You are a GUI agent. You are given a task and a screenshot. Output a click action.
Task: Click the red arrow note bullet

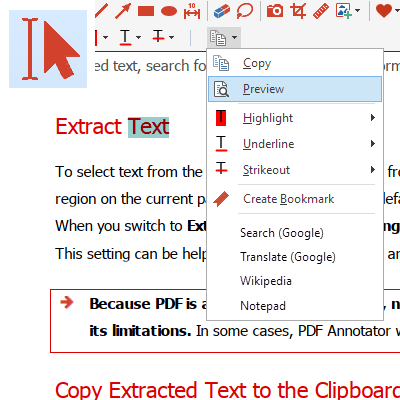pos(67,303)
